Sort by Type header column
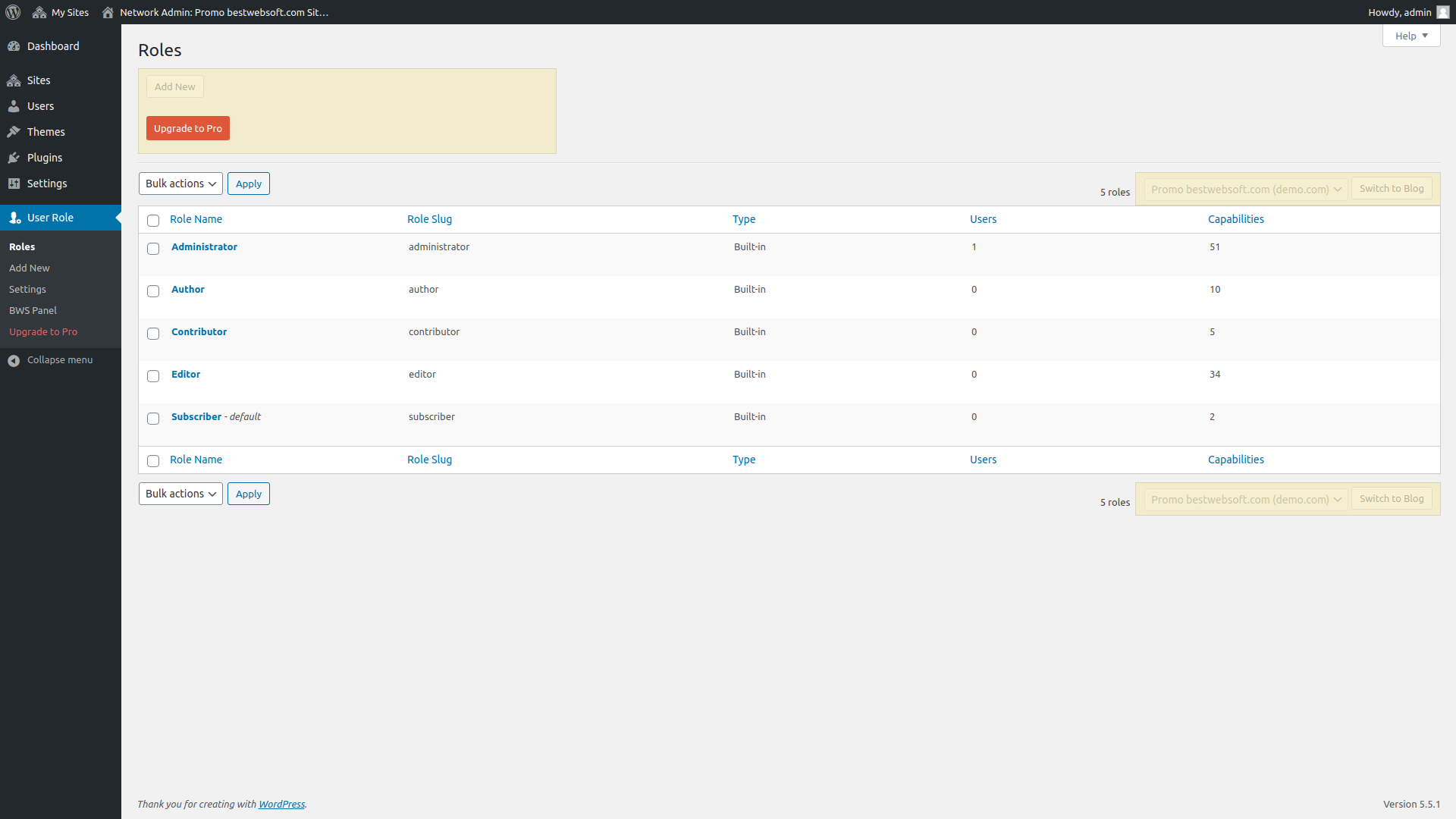This screenshot has width=1456, height=819. [744, 219]
